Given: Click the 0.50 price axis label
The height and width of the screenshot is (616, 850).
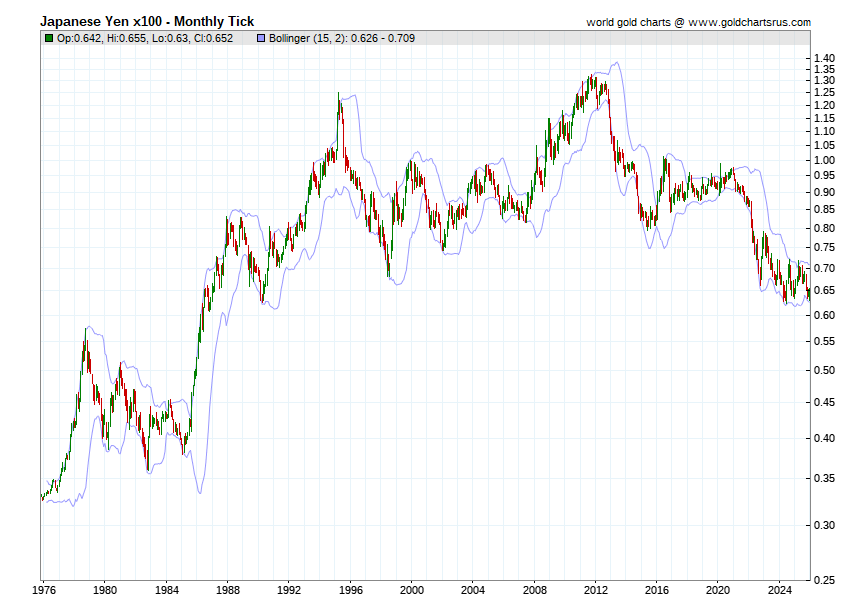Looking at the screenshot, I should tap(824, 370).
